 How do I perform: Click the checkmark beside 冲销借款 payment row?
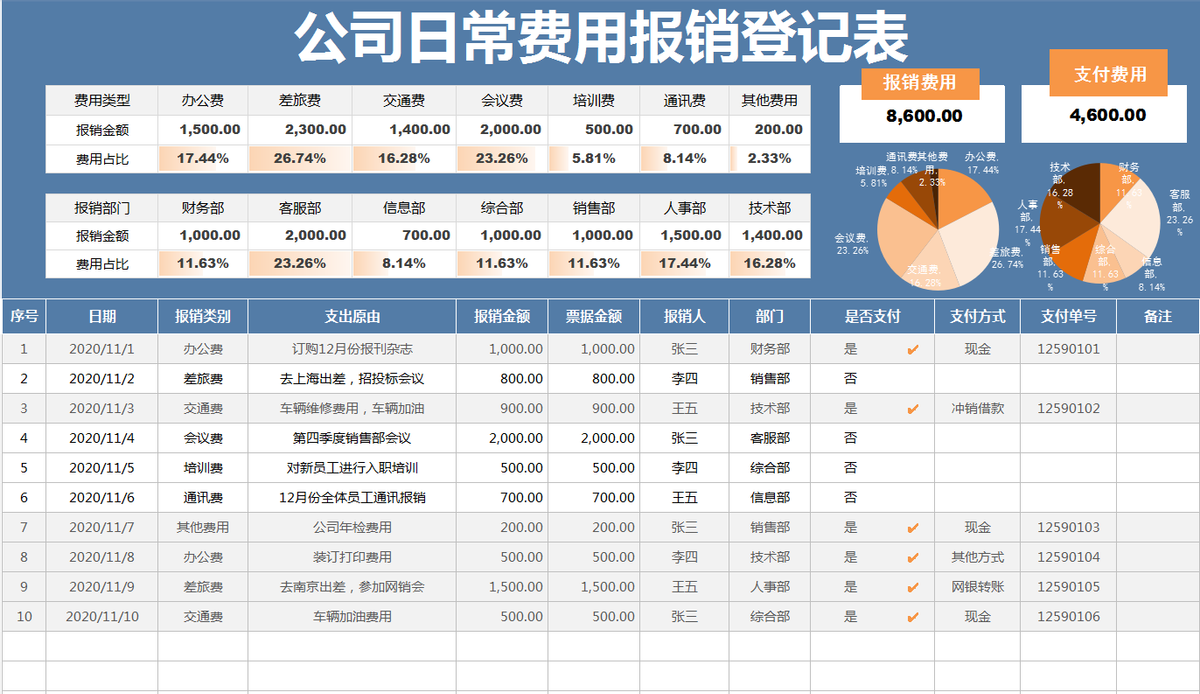coord(911,408)
